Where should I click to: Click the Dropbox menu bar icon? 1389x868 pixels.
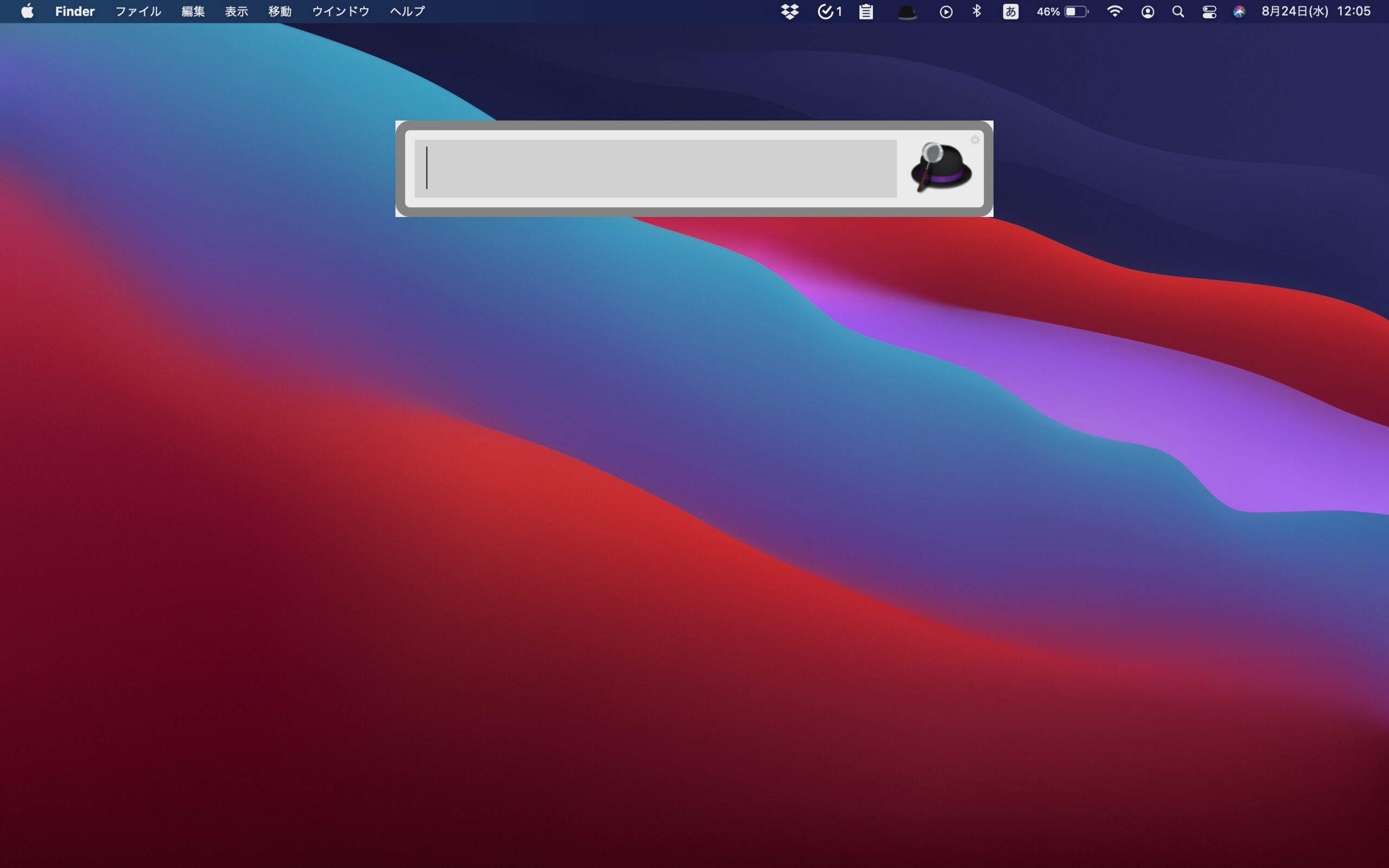[790, 11]
